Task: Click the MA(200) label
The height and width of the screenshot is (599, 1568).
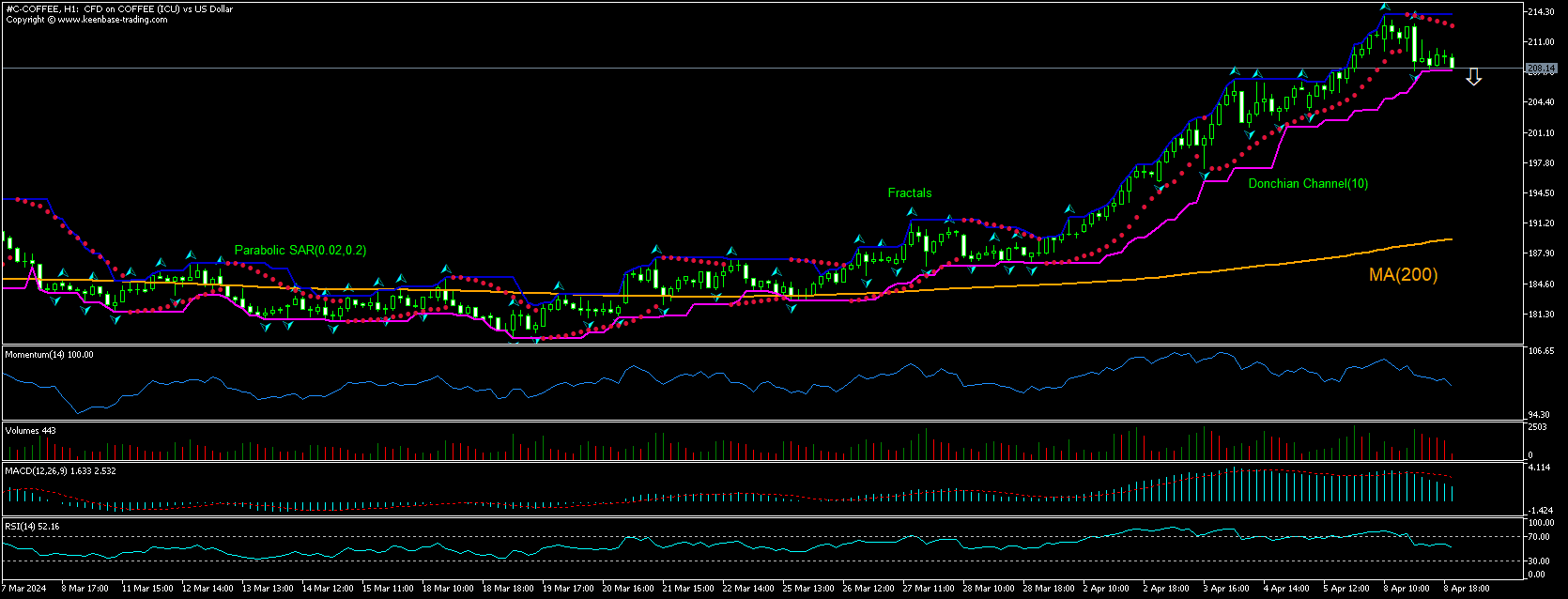Action: click(x=1403, y=274)
